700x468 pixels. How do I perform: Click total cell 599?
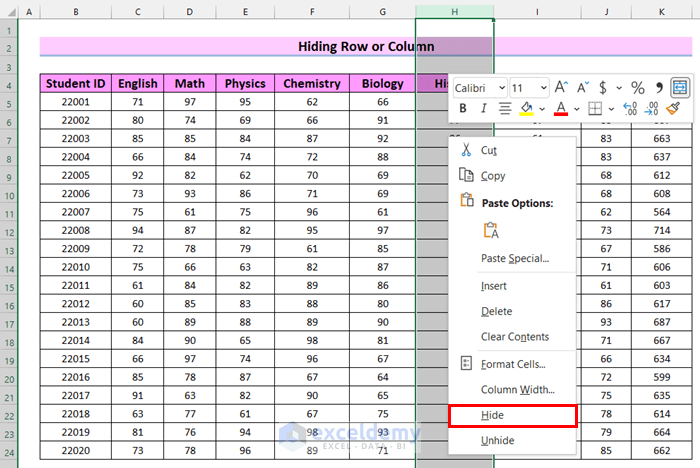click(x=662, y=377)
